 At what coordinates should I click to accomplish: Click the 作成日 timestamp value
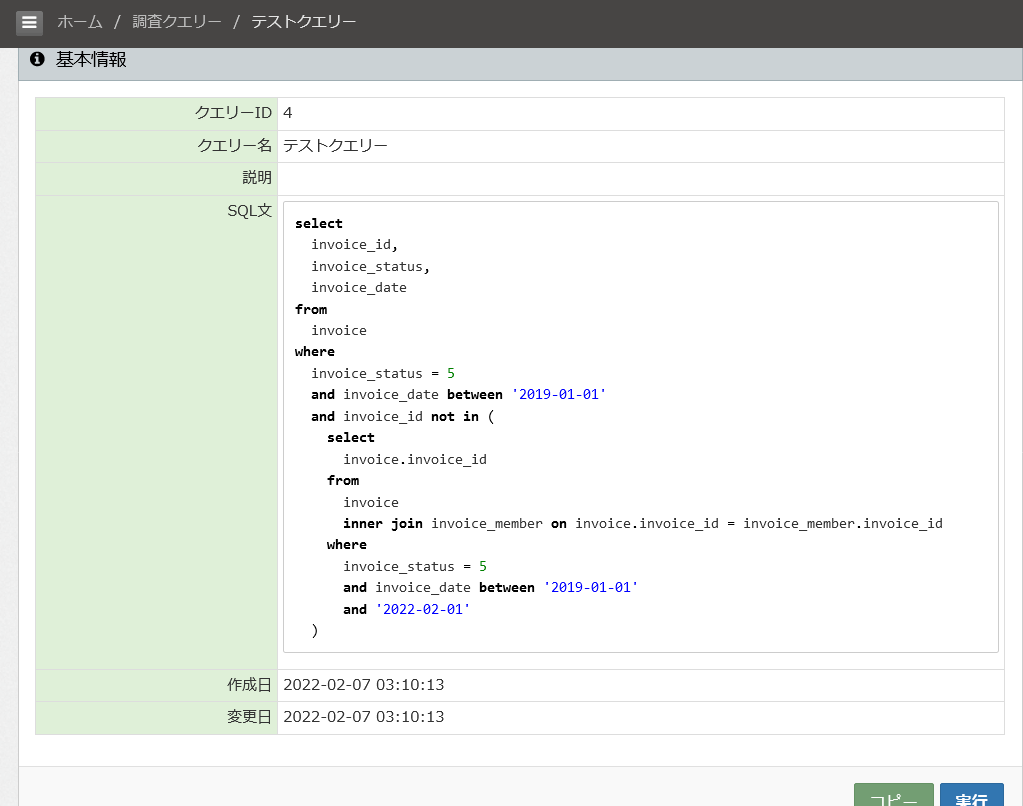pos(363,685)
